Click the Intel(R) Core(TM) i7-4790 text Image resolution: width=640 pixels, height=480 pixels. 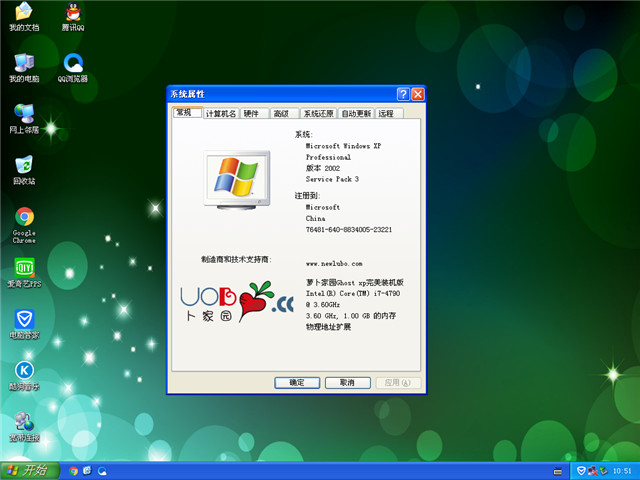pyautogui.click(x=353, y=293)
